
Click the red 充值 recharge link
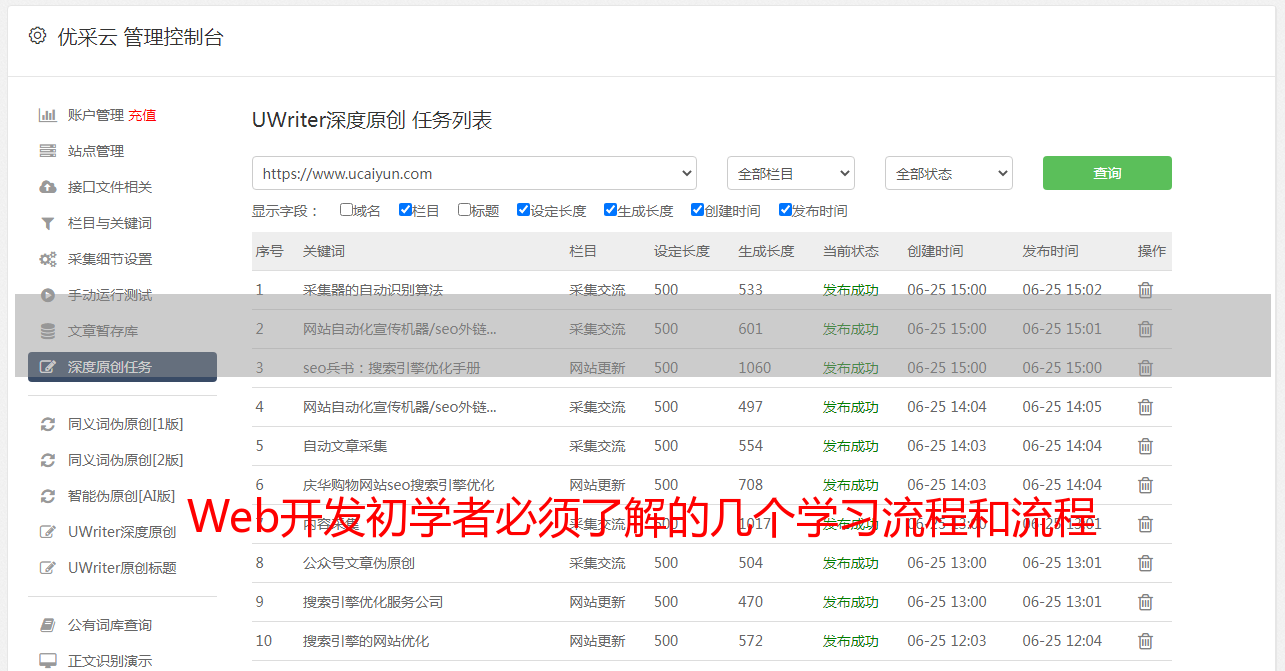142,115
